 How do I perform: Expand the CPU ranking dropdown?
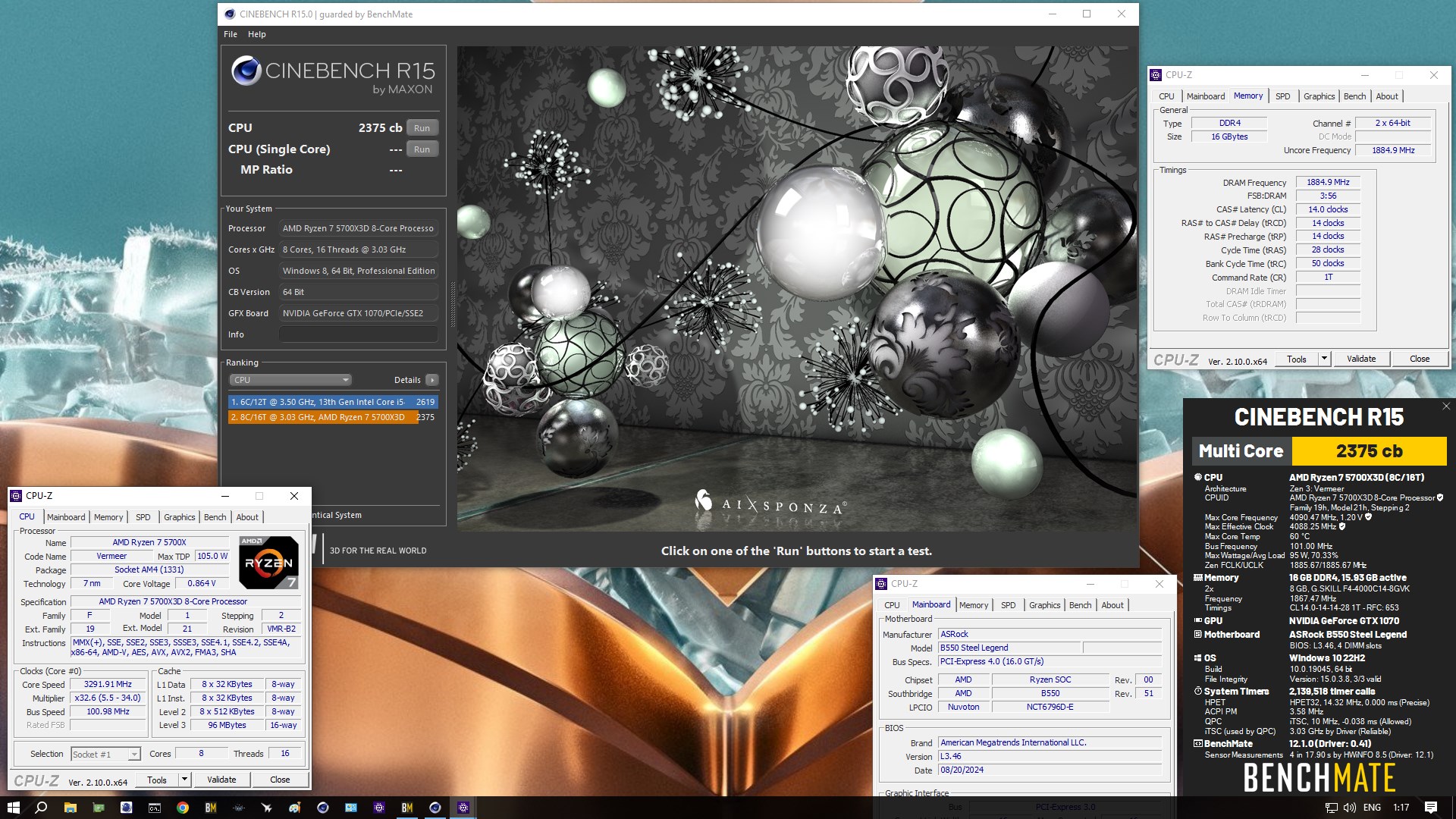(x=290, y=380)
